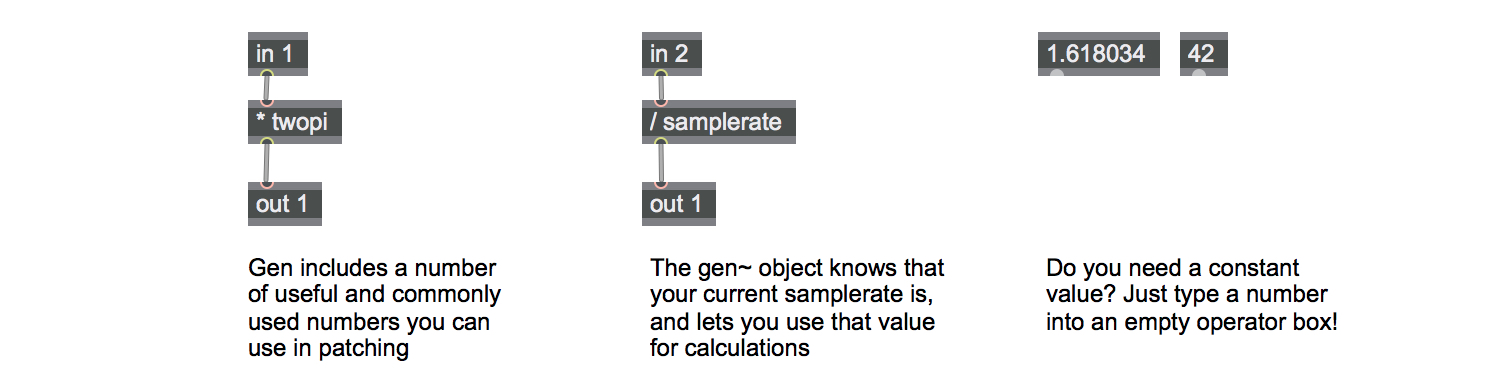The image size is (1504, 382).
Task: Select the 42 constant box
Action: point(1203,54)
